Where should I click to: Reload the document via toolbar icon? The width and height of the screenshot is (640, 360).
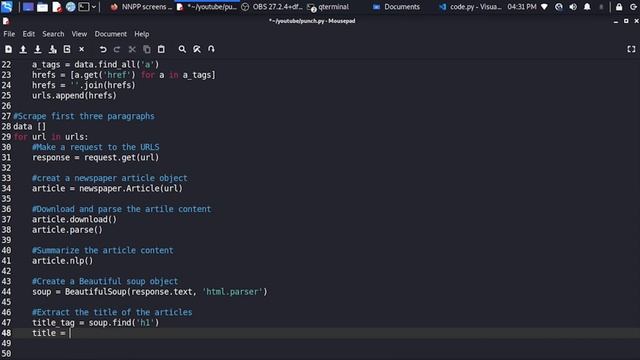point(67,49)
